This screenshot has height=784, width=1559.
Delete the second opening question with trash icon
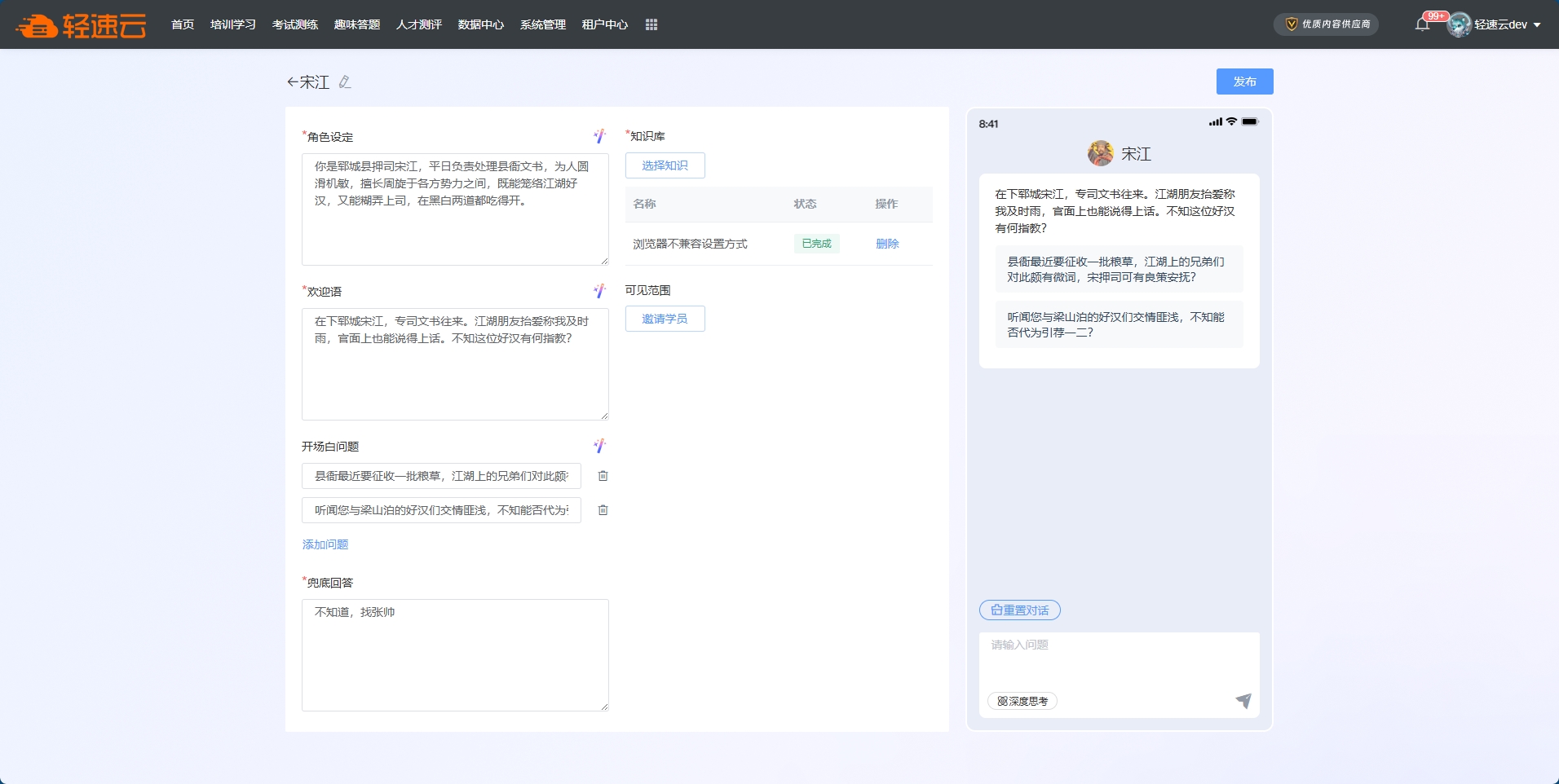603,510
